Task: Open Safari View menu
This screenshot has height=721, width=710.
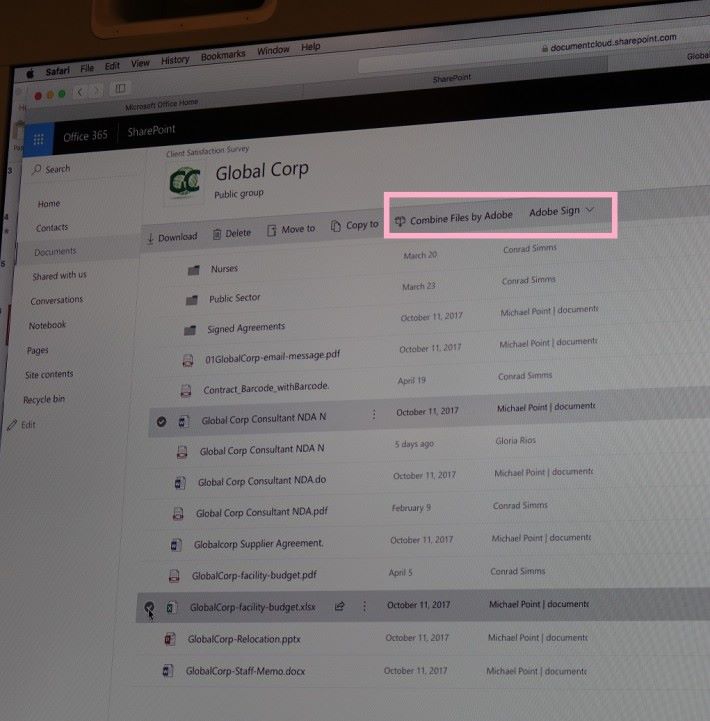Action: click(x=140, y=63)
